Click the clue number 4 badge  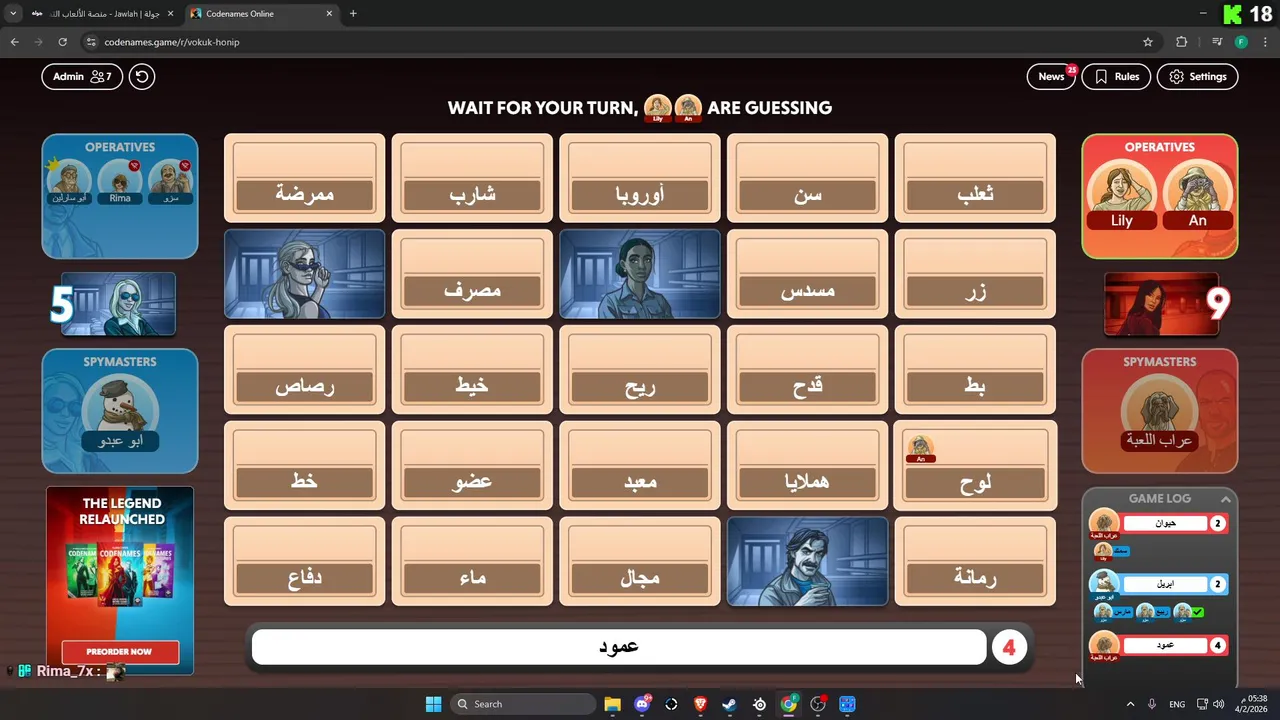[x=1009, y=647]
